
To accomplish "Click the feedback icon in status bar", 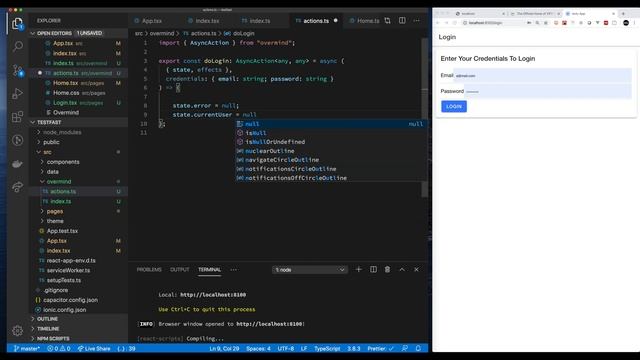I will [x=404, y=348].
